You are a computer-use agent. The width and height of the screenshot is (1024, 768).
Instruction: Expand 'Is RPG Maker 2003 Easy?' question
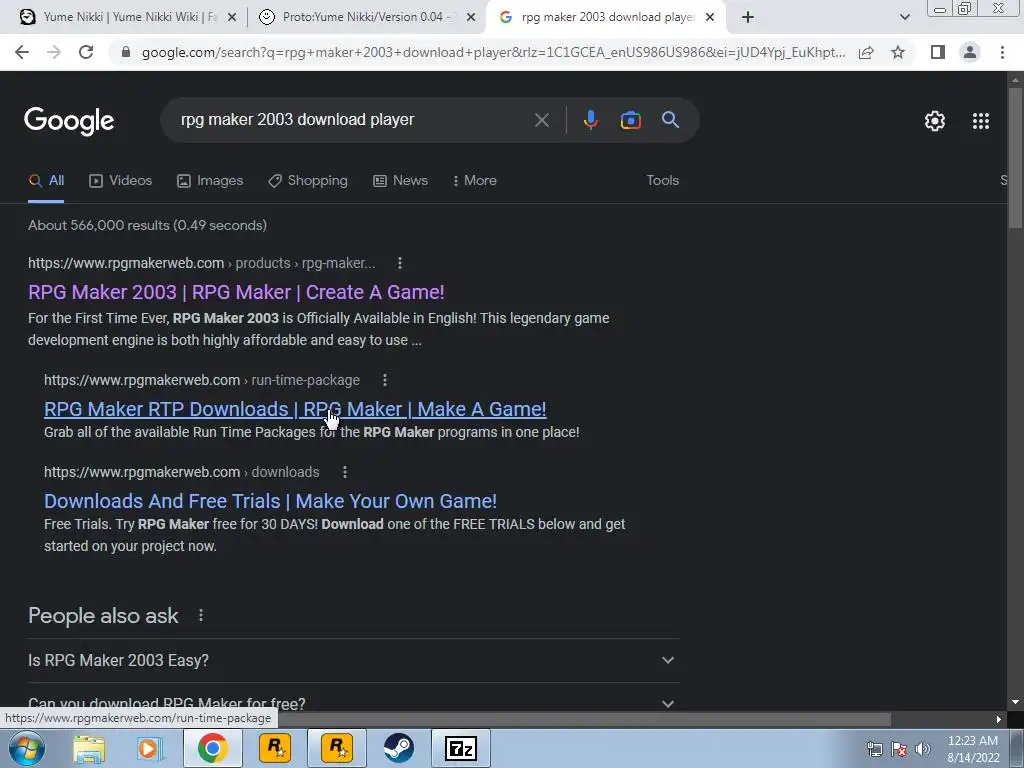[354, 660]
